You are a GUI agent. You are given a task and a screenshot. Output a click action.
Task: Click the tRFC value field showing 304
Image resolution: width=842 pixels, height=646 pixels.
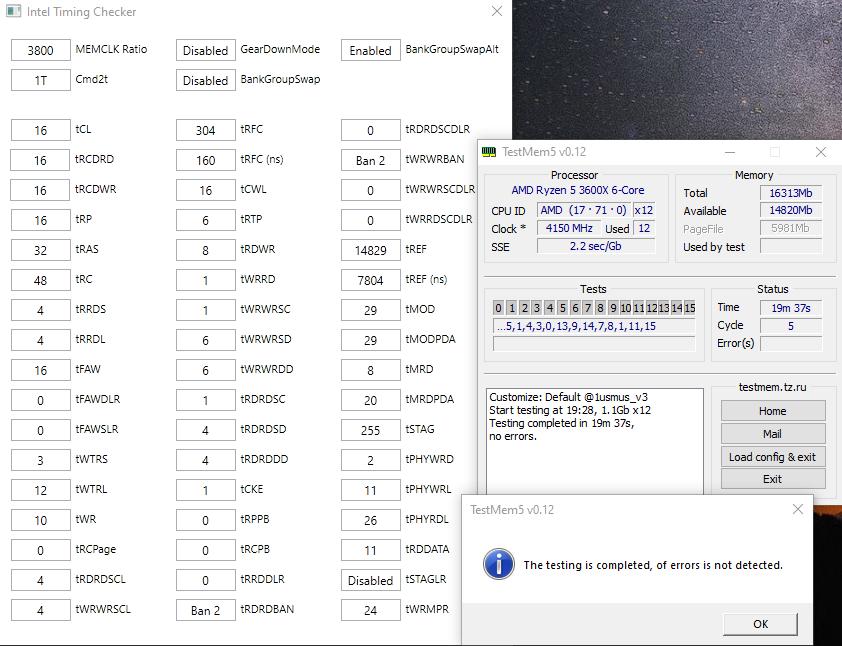(206, 130)
